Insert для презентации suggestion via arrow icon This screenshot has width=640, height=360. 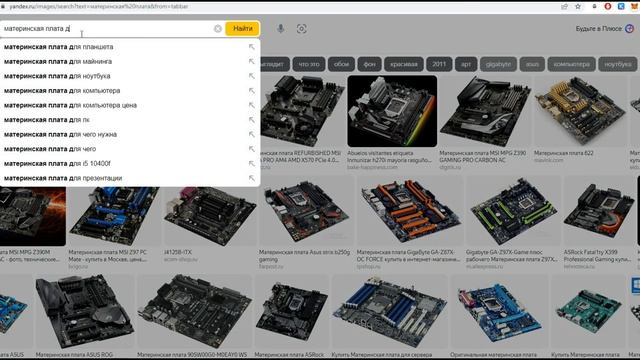[251, 178]
